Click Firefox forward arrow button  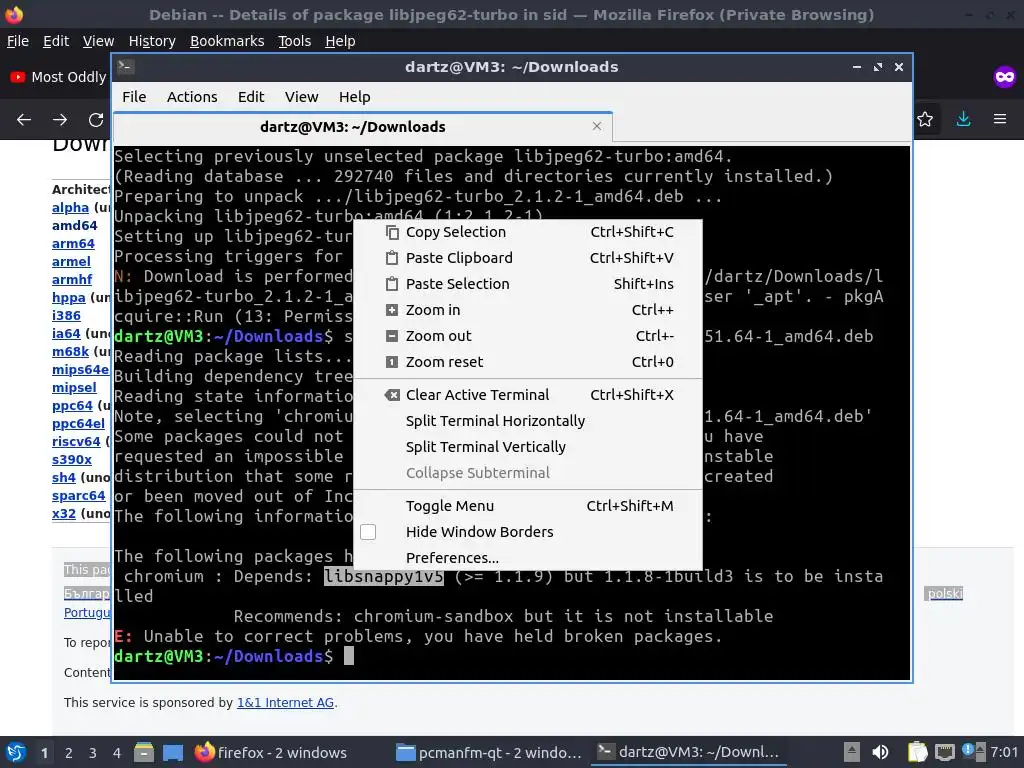(x=59, y=120)
